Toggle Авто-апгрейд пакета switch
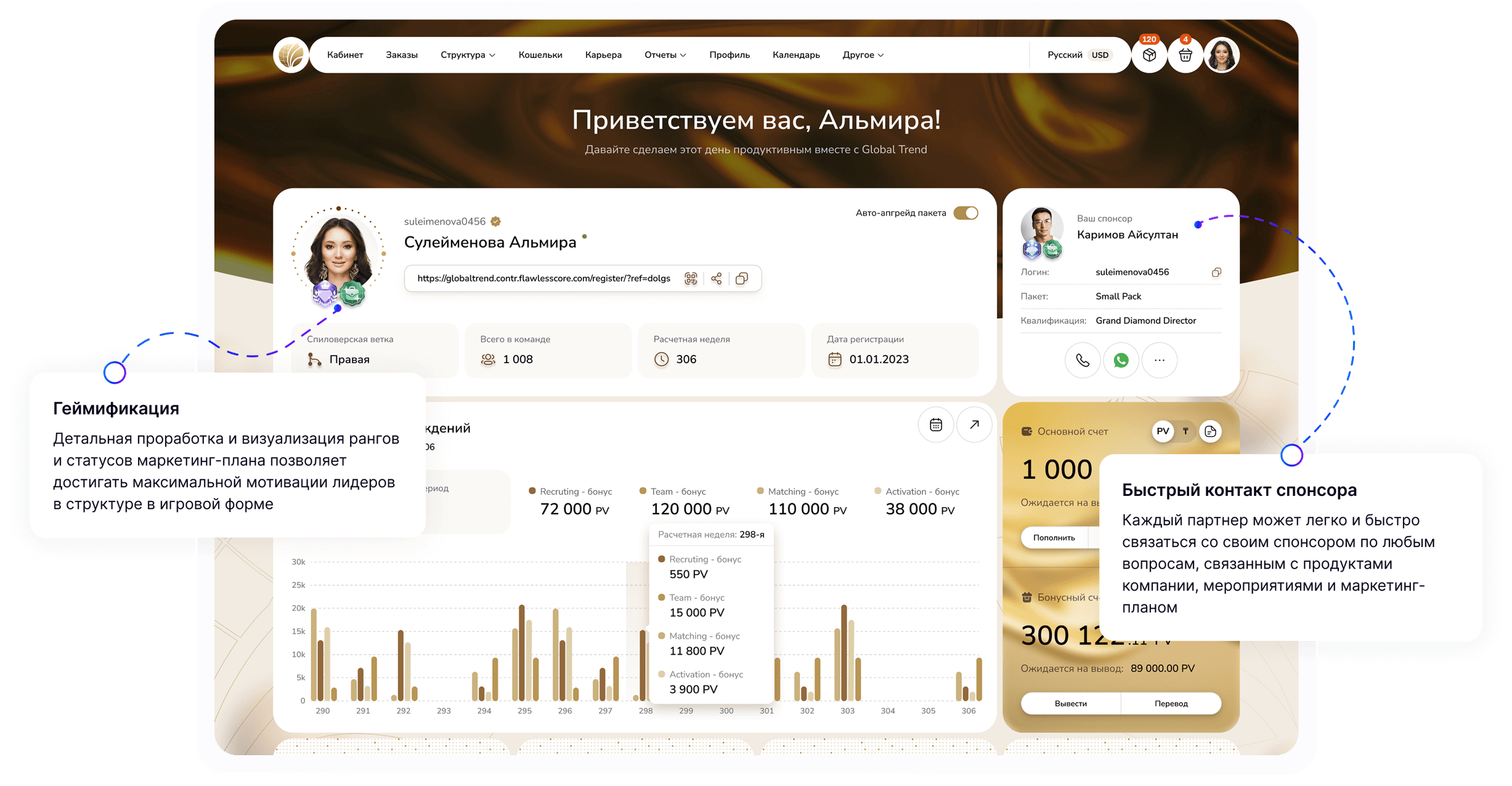 pos(965,213)
